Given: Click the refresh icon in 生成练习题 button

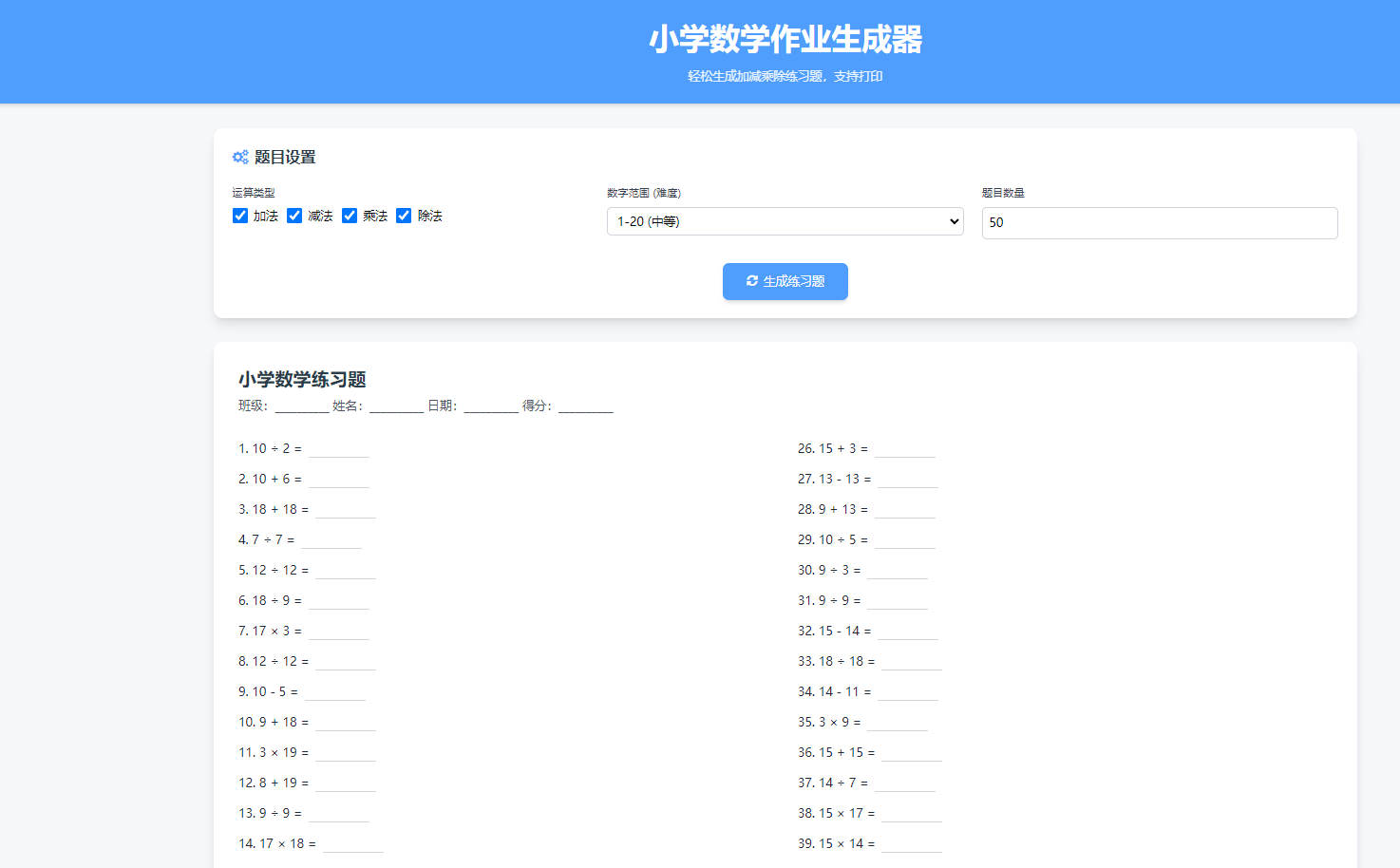Looking at the screenshot, I should [x=752, y=281].
